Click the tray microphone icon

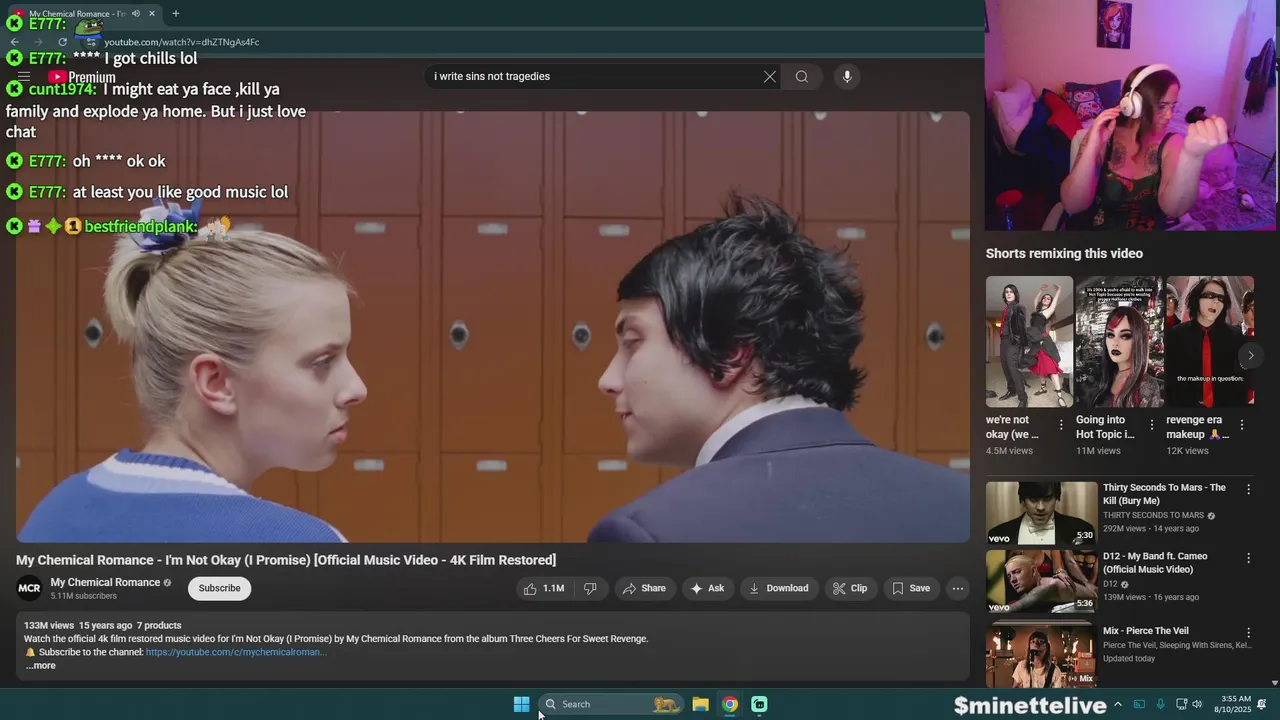(1160, 704)
